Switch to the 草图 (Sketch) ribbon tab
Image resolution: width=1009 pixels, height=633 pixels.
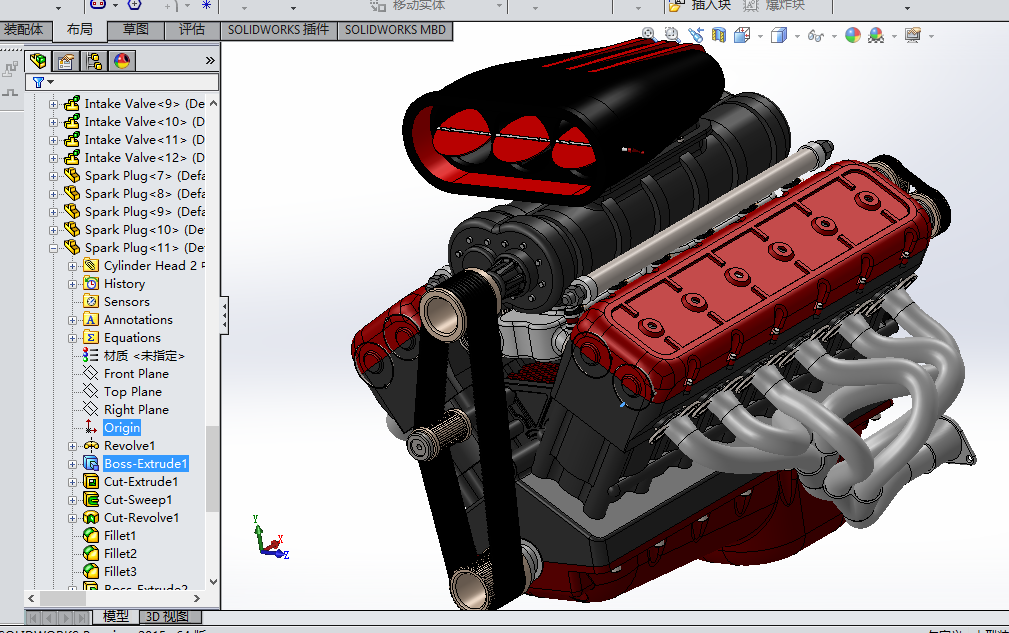(x=135, y=30)
